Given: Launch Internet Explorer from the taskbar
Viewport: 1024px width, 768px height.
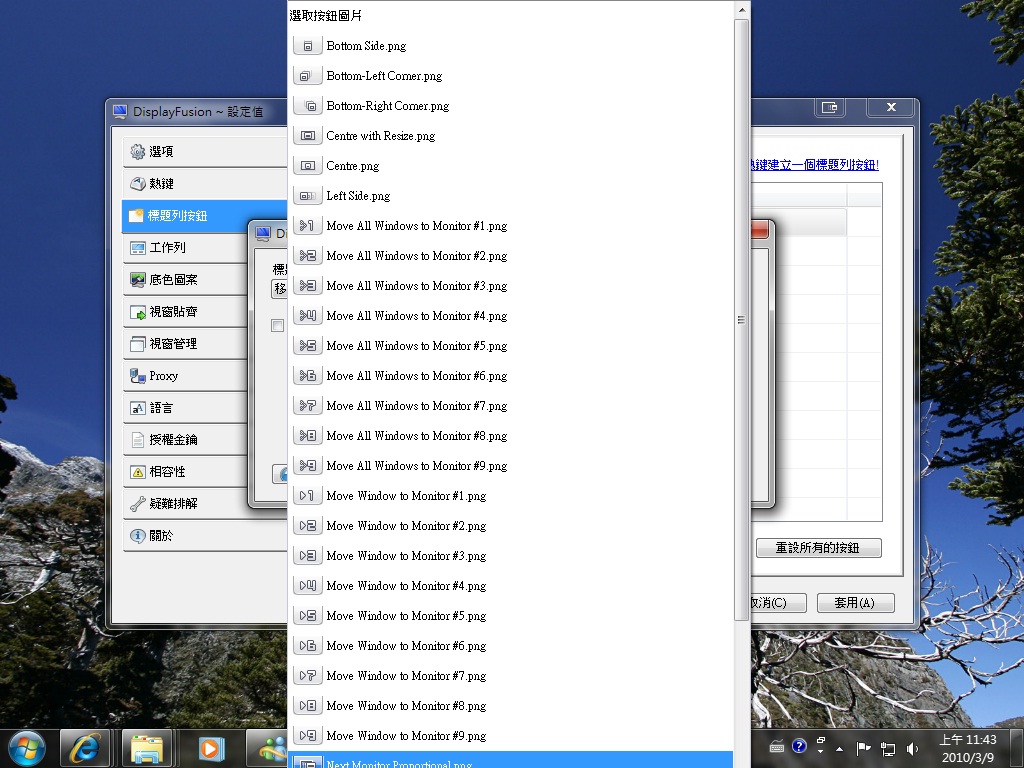Looking at the screenshot, I should pyautogui.click(x=85, y=747).
